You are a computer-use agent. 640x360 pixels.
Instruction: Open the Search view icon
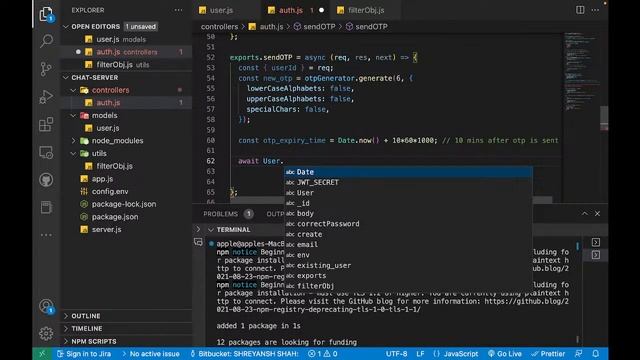[46, 41]
